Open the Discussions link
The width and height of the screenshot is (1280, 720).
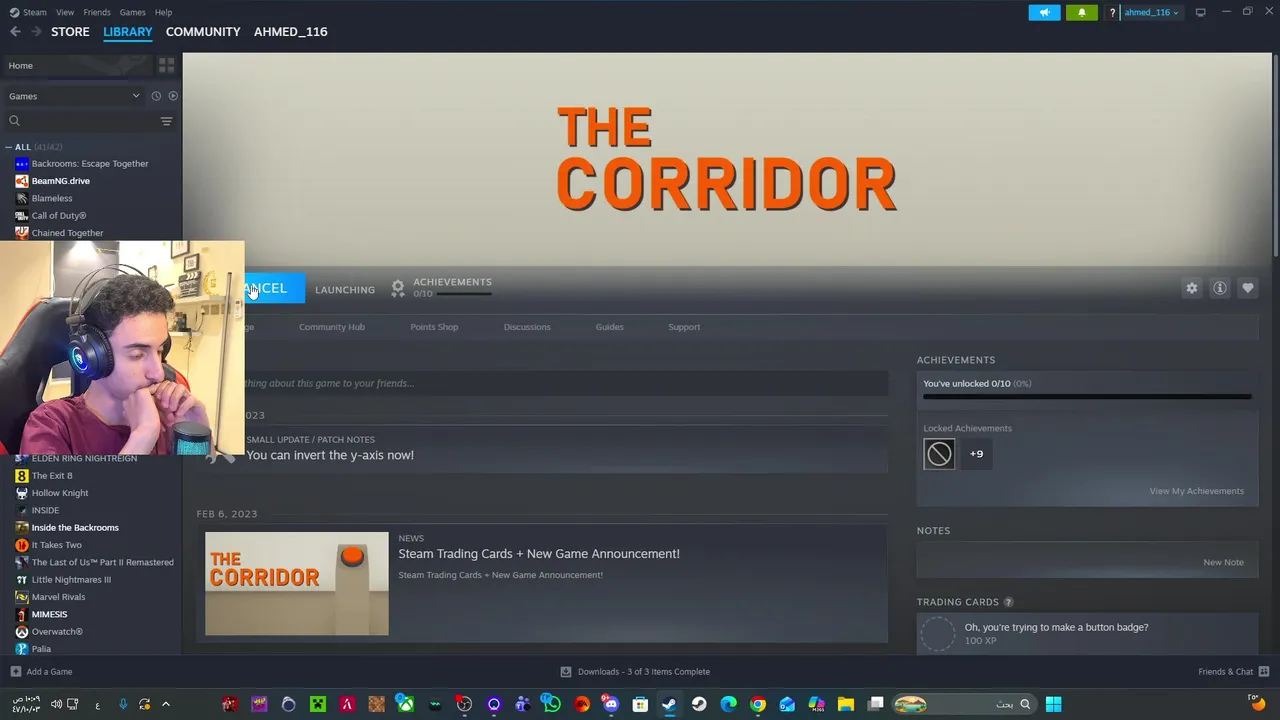(527, 327)
